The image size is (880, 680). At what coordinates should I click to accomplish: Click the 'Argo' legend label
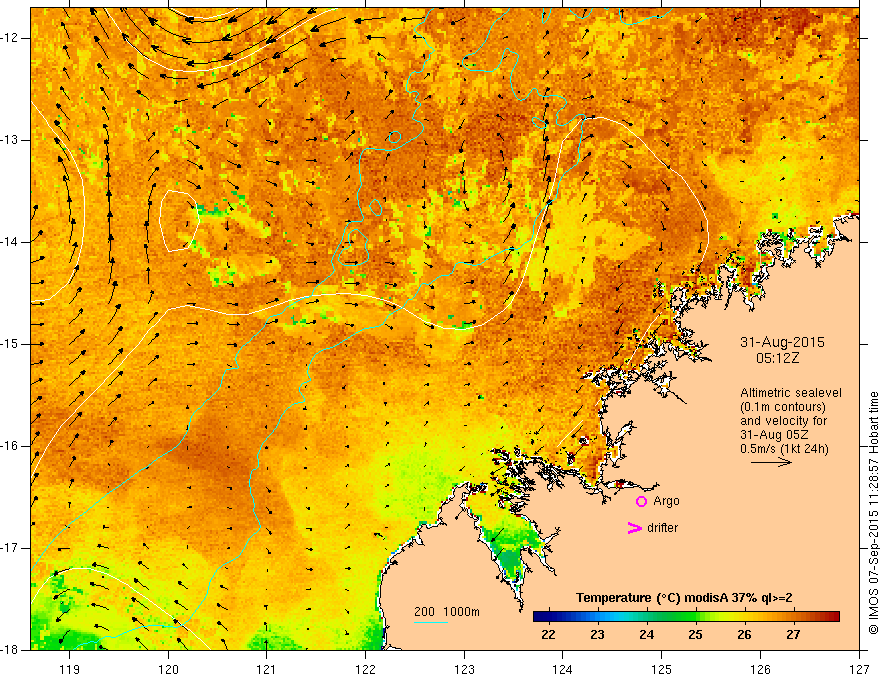(666, 501)
